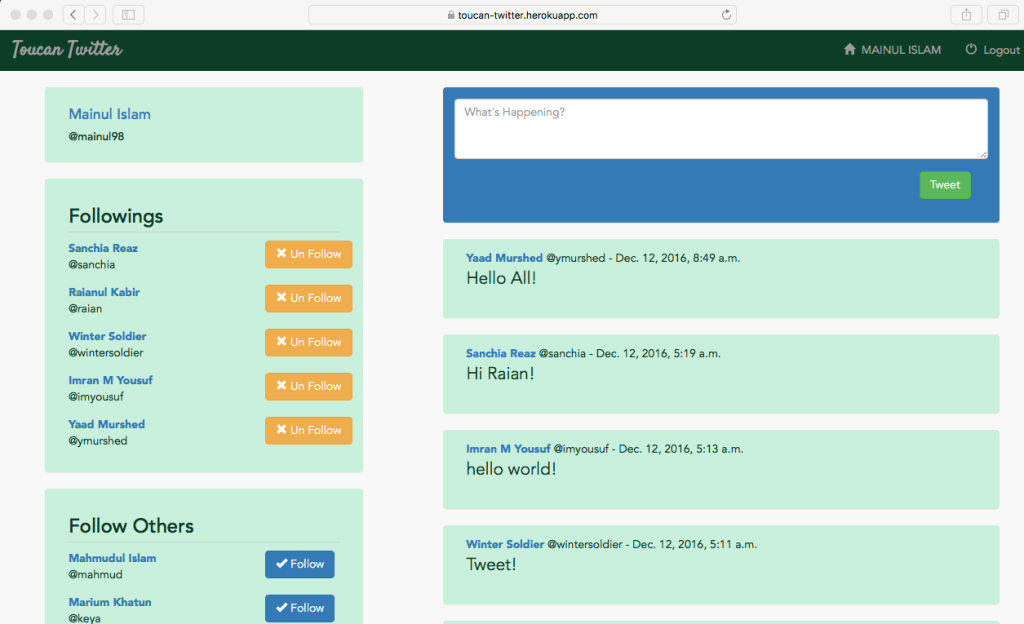
Task: Show all tabs using the tab overview icon
Action: [1002, 15]
